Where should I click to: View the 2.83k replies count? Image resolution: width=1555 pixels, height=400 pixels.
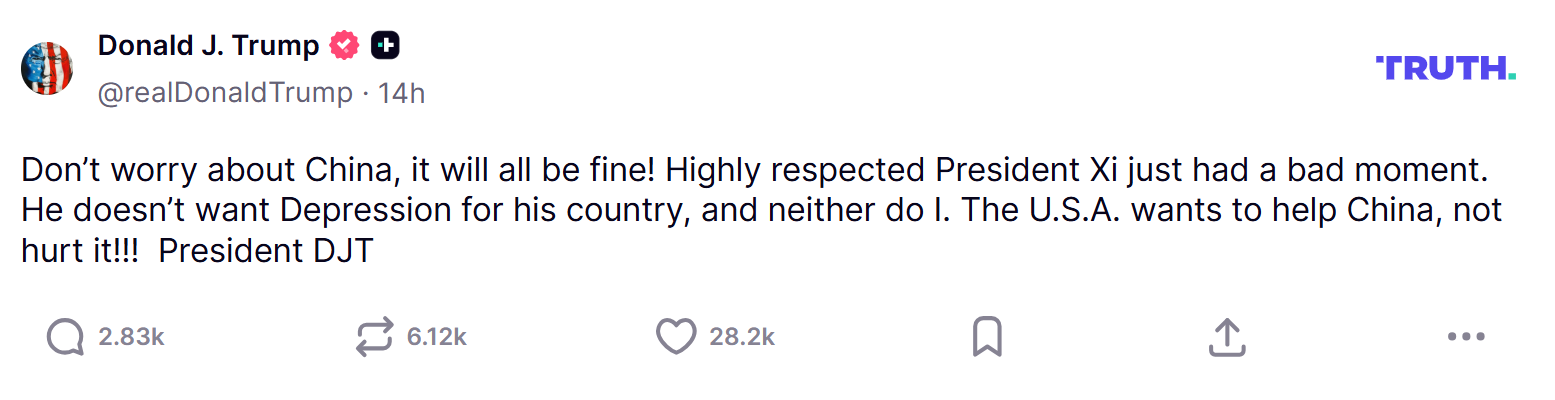[131, 338]
